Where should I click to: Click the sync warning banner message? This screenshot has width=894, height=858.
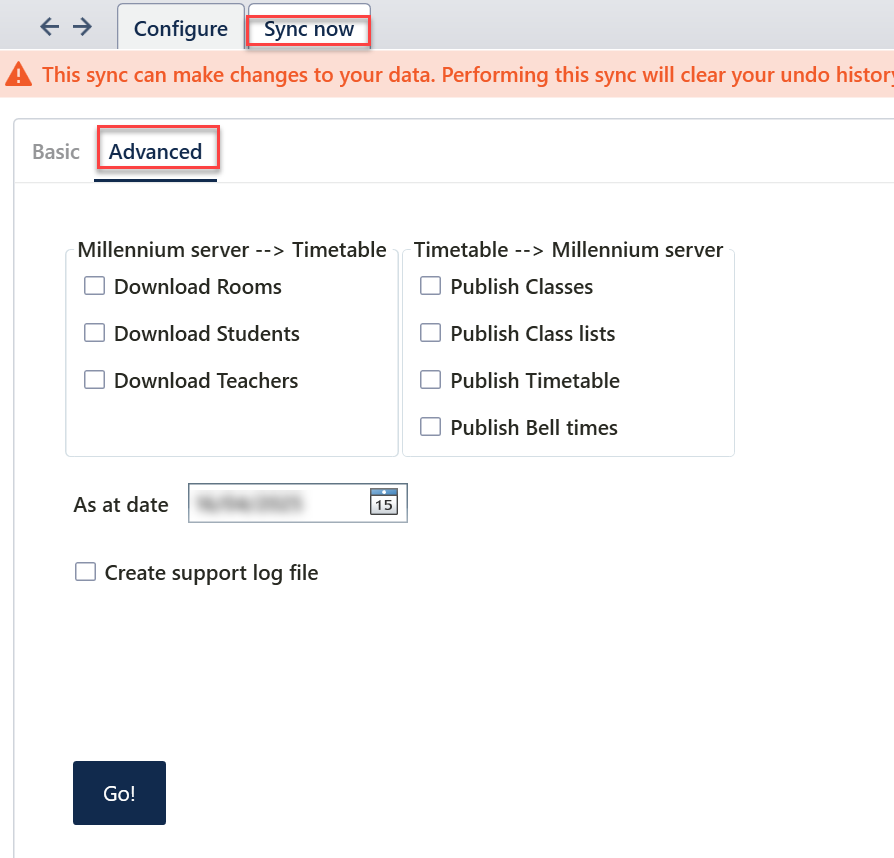pos(468,75)
